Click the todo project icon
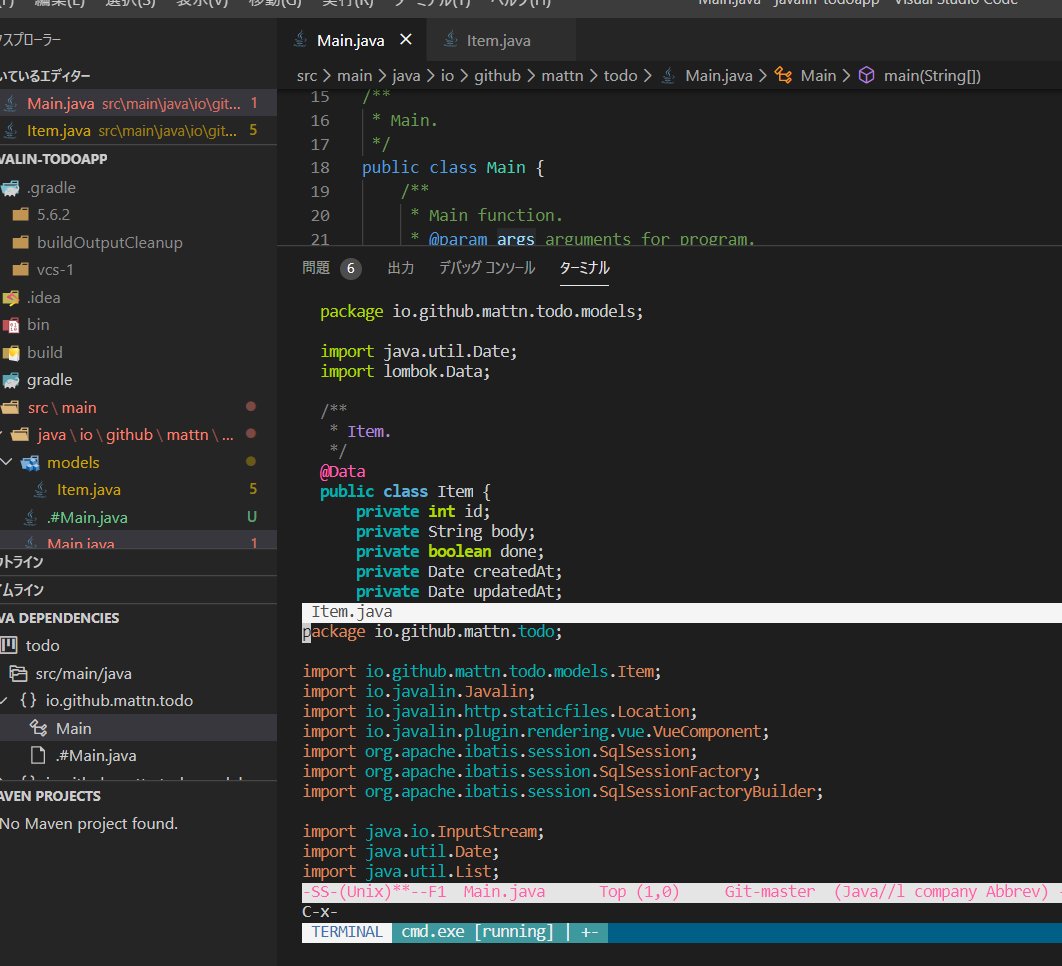Screen dimensions: 1062x966 pyautogui.click(x=9, y=646)
